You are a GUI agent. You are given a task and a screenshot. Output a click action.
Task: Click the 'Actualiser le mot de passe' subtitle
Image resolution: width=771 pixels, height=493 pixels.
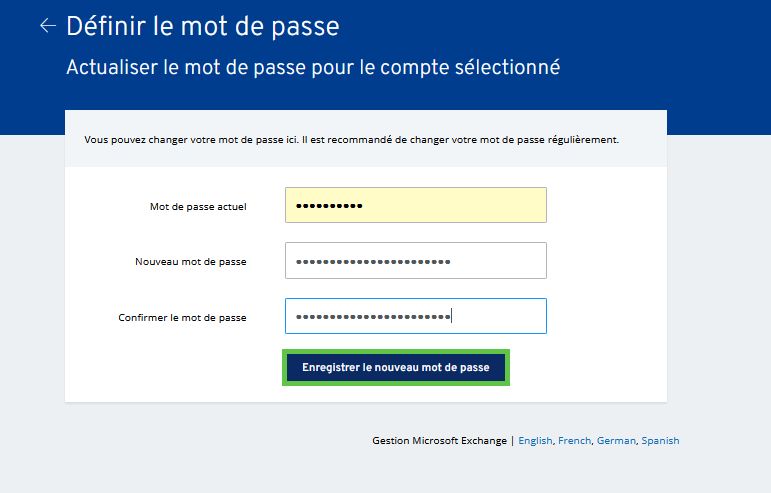(x=313, y=68)
